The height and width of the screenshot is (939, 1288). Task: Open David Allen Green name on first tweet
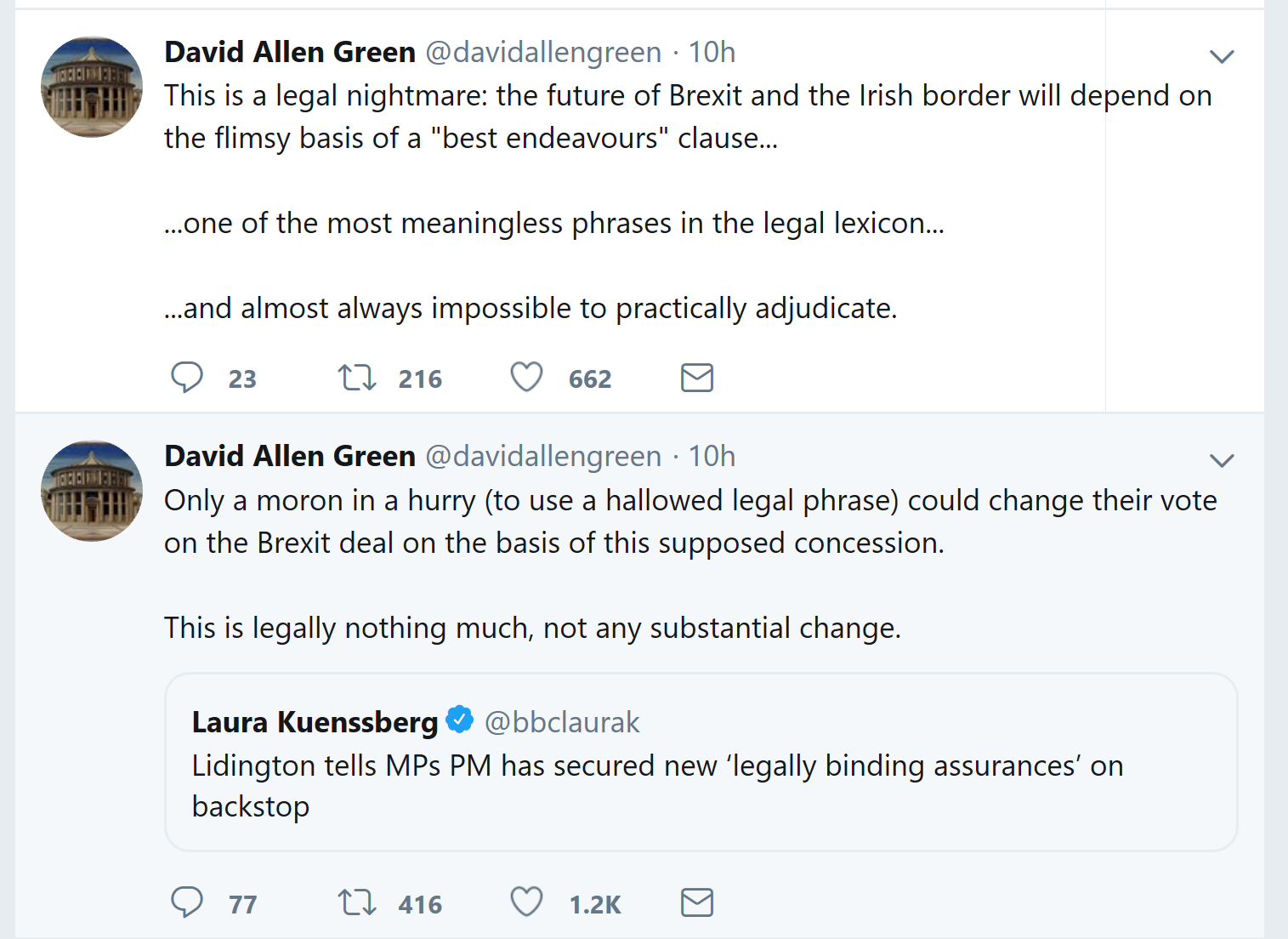point(290,53)
